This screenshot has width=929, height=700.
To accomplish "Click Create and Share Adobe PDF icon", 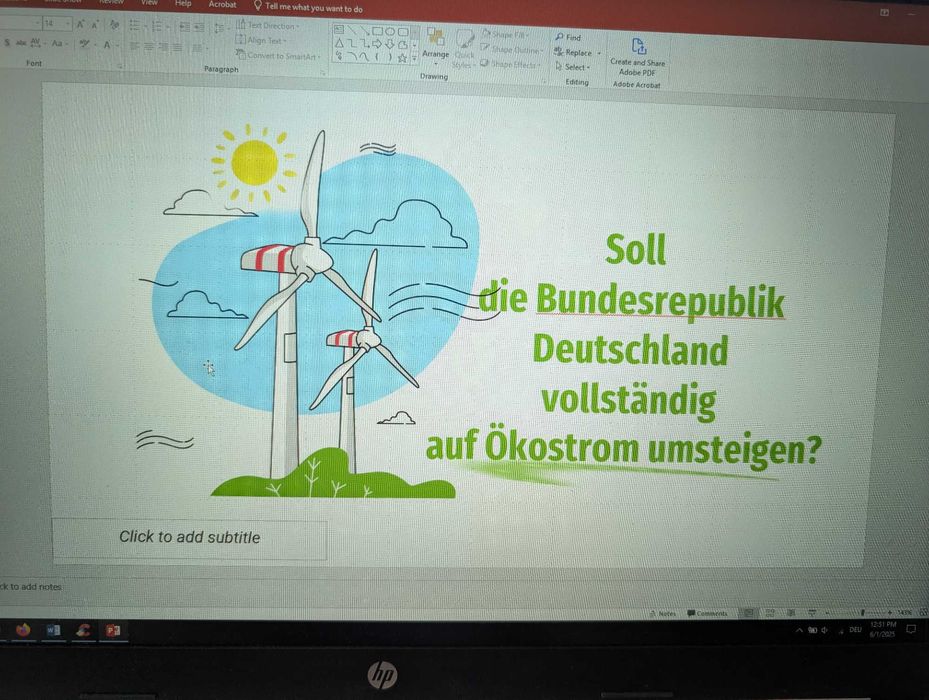I will (638, 46).
